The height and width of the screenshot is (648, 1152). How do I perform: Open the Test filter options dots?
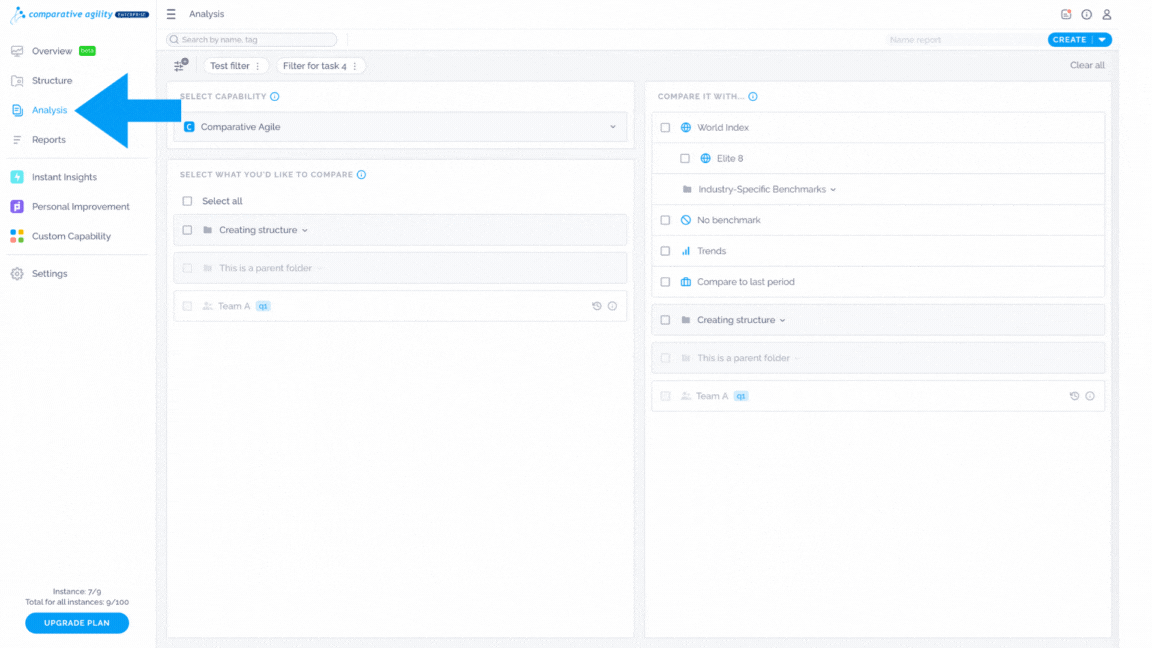point(258,66)
